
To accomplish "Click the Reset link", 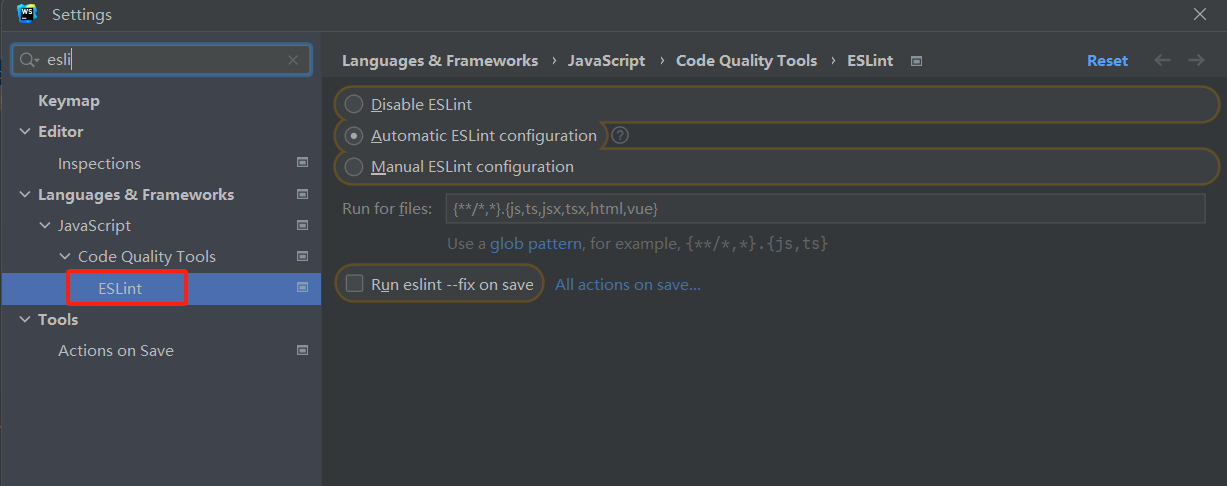I will [x=1107, y=61].
